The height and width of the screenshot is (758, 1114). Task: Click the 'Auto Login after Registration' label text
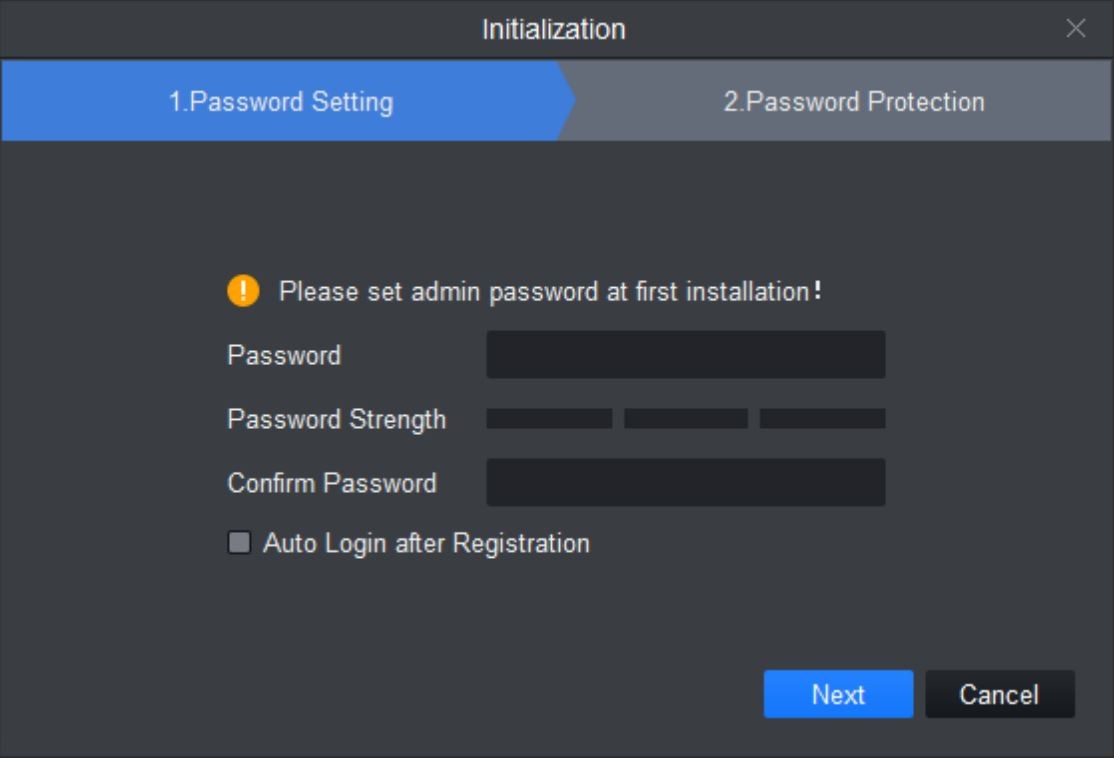(426, 543)
